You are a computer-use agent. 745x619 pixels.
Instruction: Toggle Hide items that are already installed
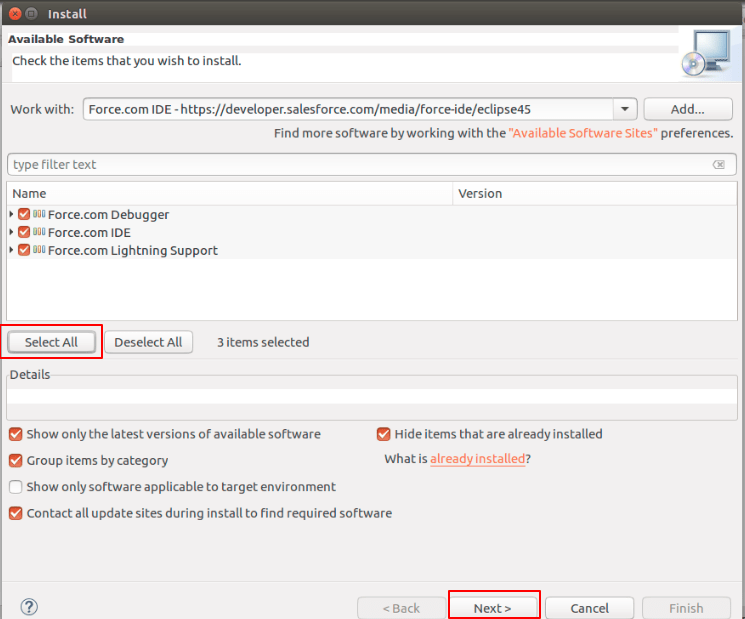tap(383, 434)
